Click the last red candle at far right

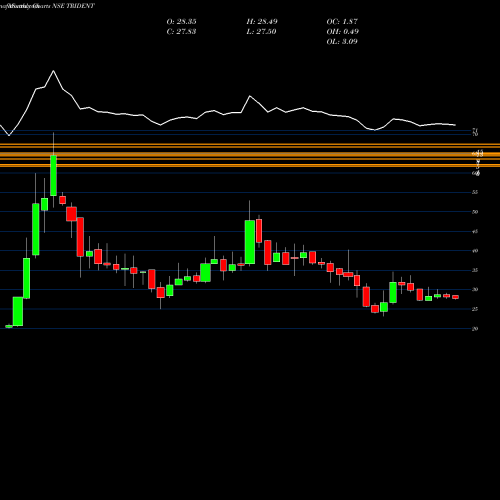[455, 297]
